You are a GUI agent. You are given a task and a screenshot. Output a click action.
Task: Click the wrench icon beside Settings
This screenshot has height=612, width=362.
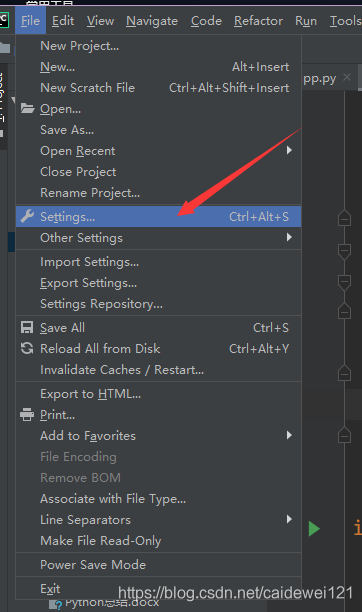27,216
